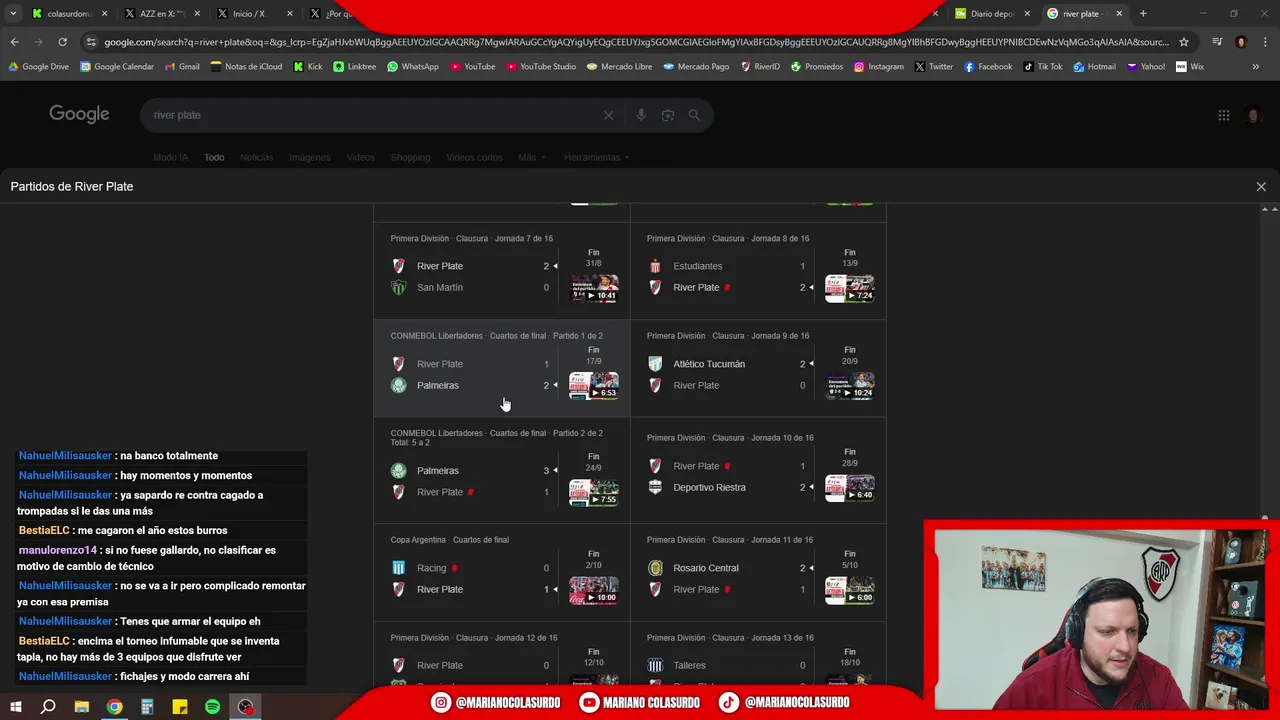Open File Explorer from the taskbar
1280x720 pixels.
pyautogui.click(x=82, y=707)
